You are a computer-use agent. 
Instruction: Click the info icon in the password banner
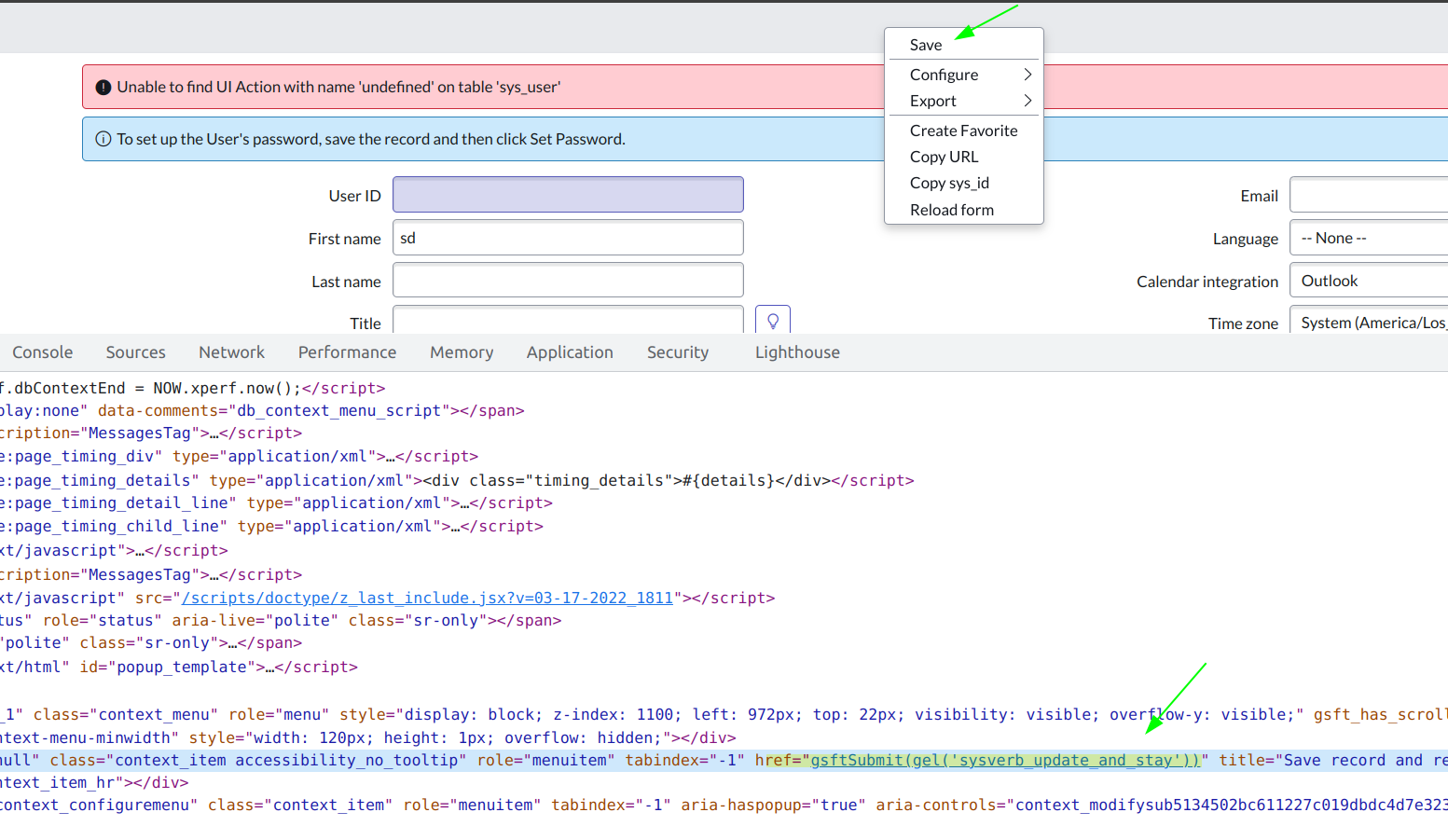tap(103, 137)
